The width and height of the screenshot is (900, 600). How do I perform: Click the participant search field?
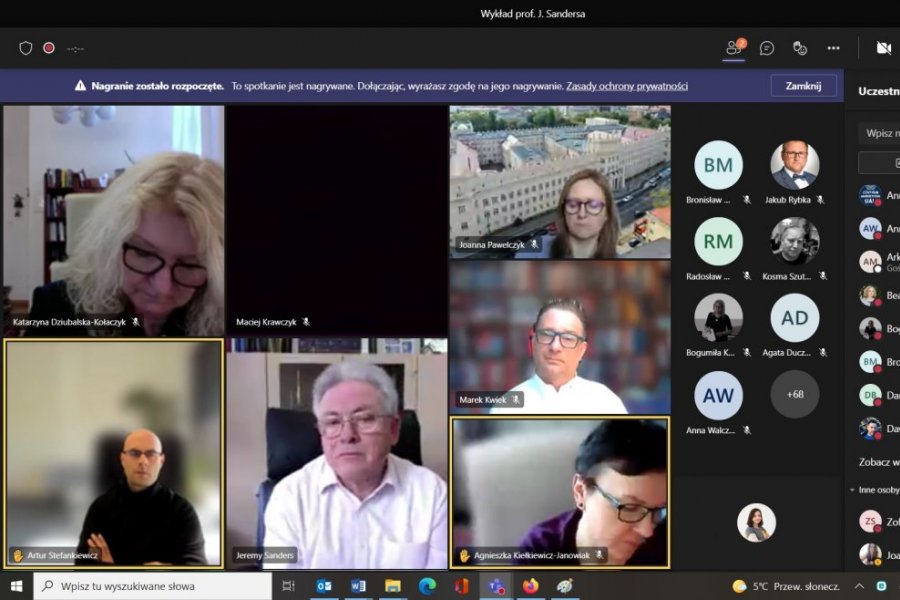click(x=880, y=133)
